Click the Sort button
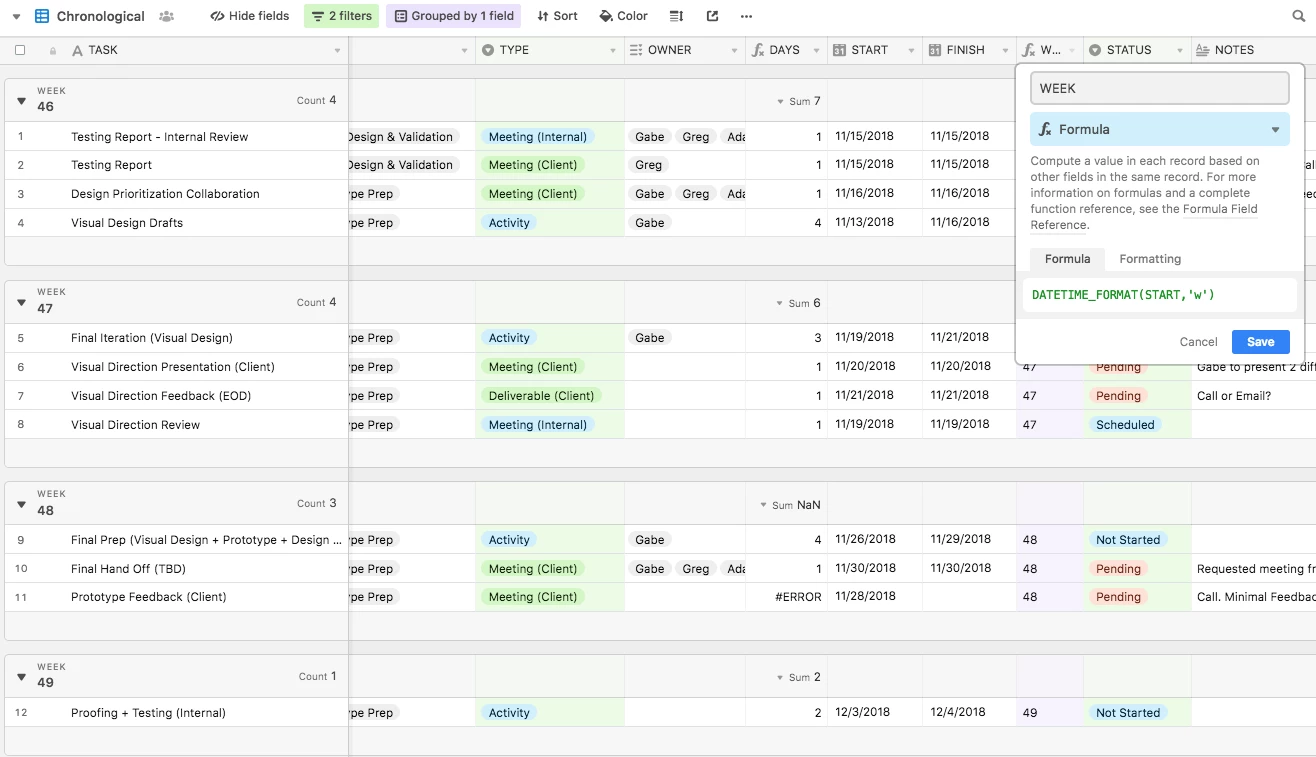The width and height of the screenshot is (1316, 757). (558, 16)
